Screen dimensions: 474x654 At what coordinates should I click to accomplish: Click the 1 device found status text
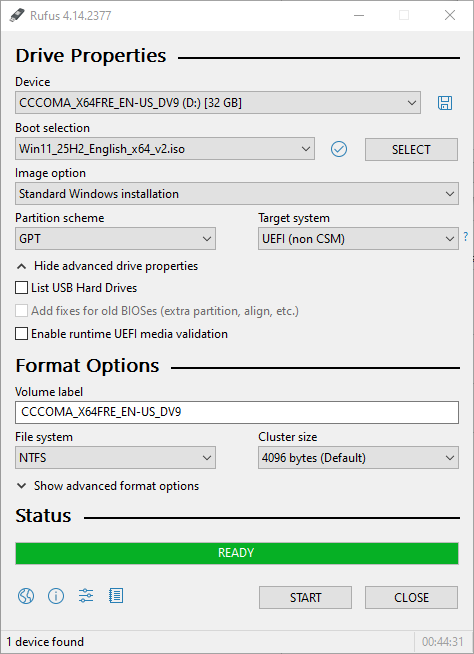click(45, 641)
